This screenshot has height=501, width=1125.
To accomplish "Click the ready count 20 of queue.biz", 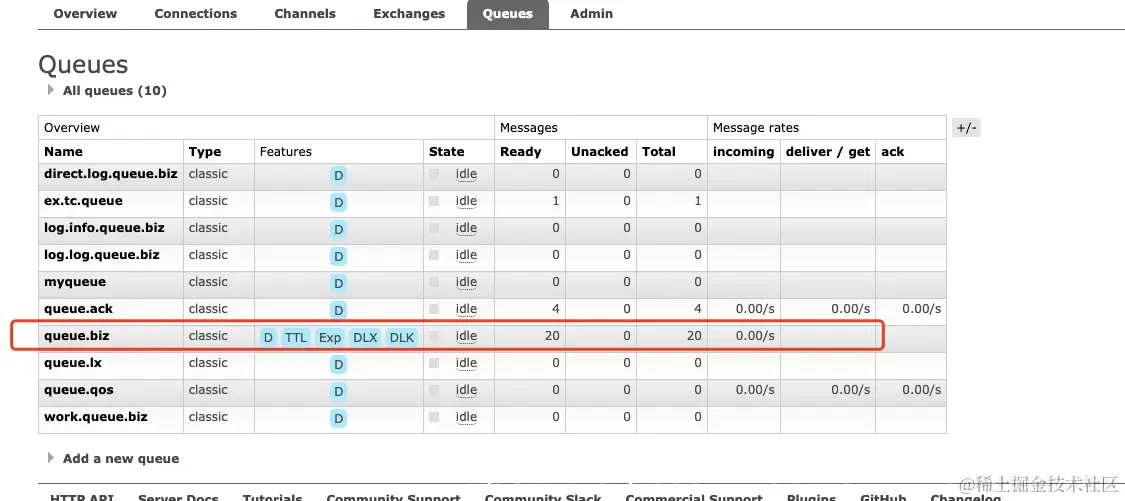I will [x=552, y=336].
